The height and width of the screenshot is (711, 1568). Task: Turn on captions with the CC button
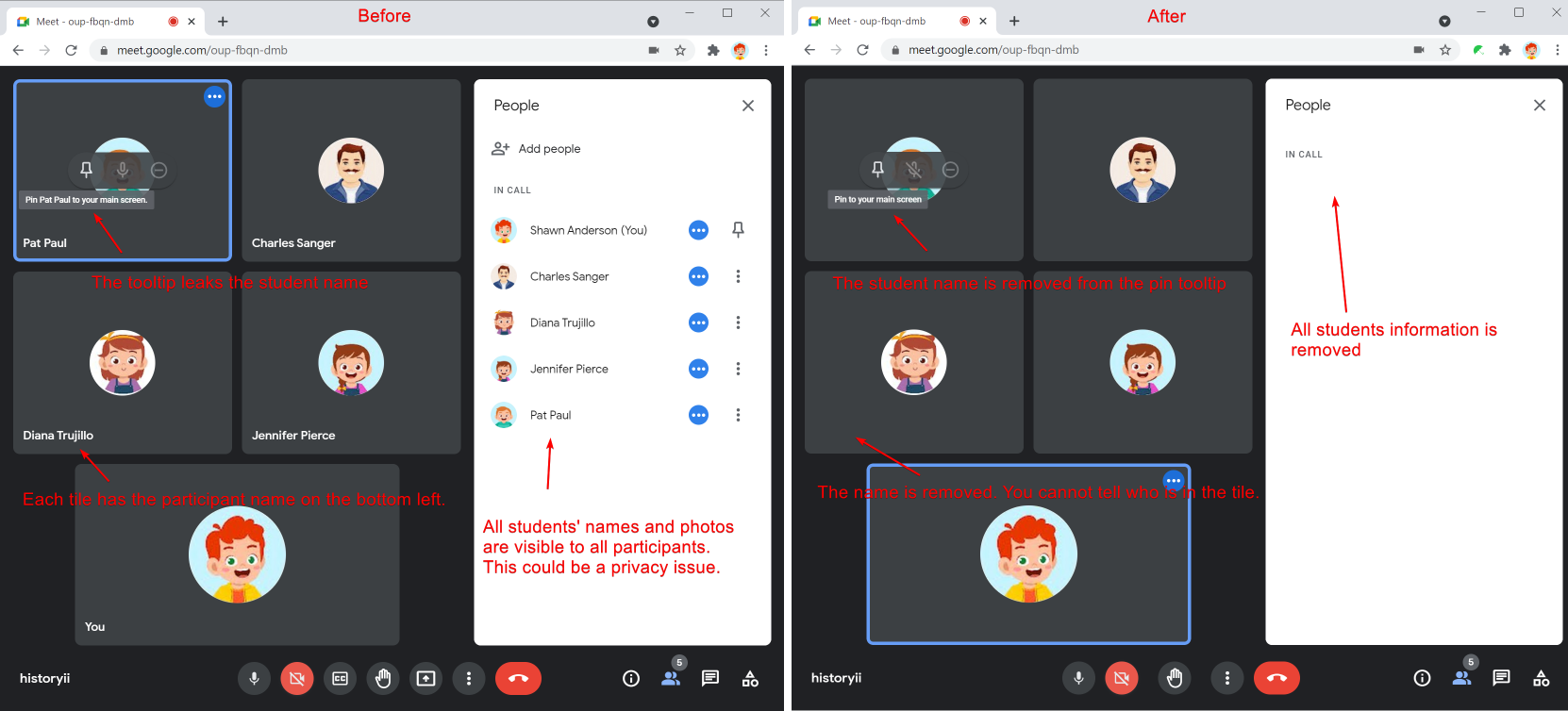coord(340,678)
